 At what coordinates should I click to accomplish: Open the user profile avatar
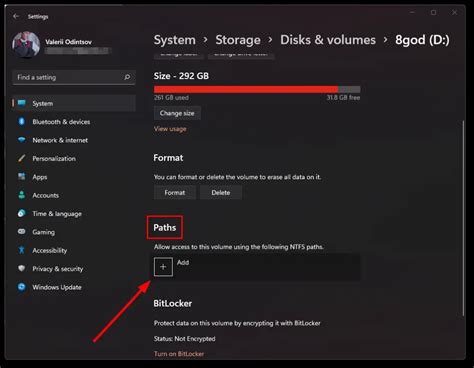click(26, 45)
